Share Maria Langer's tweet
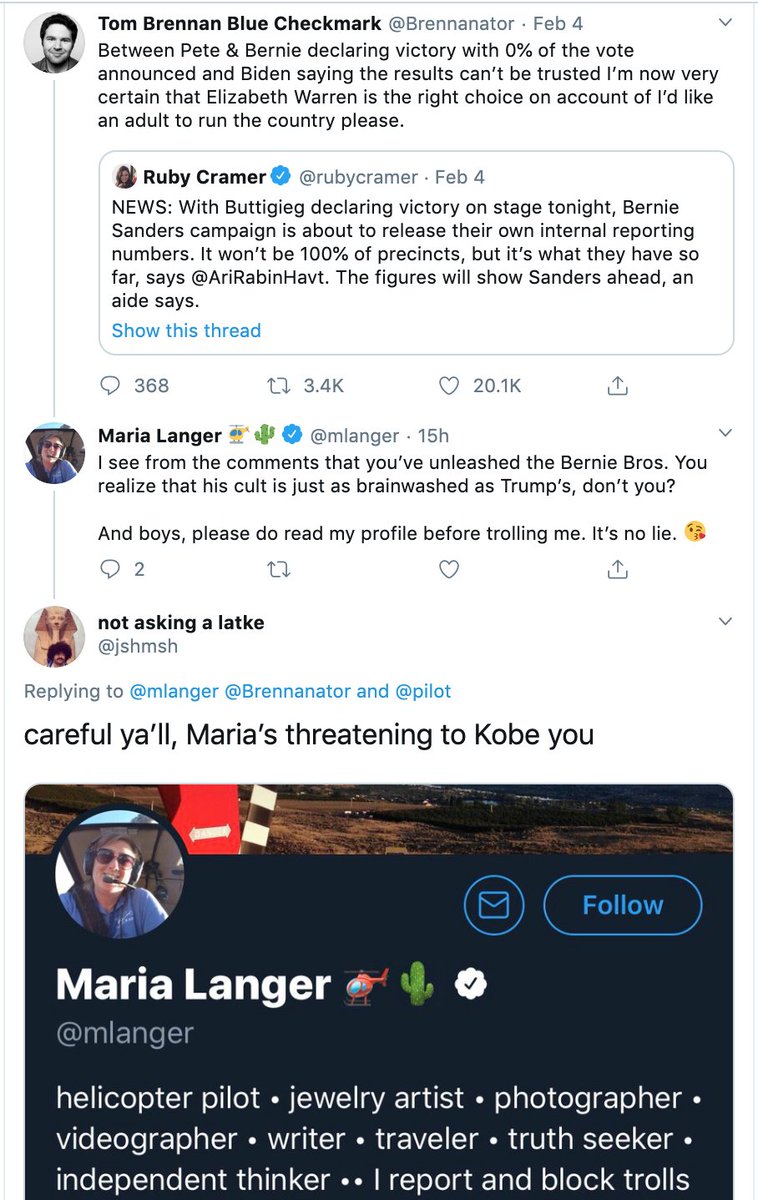The height and width of the screenshot is (1200, 758). coord(618,569)
